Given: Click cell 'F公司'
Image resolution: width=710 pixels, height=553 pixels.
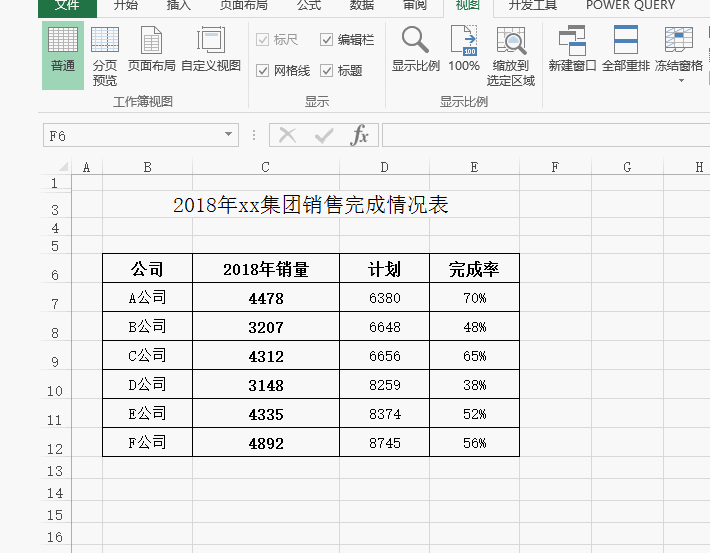Looking at the screenshot, I should (x=148, y=442).
